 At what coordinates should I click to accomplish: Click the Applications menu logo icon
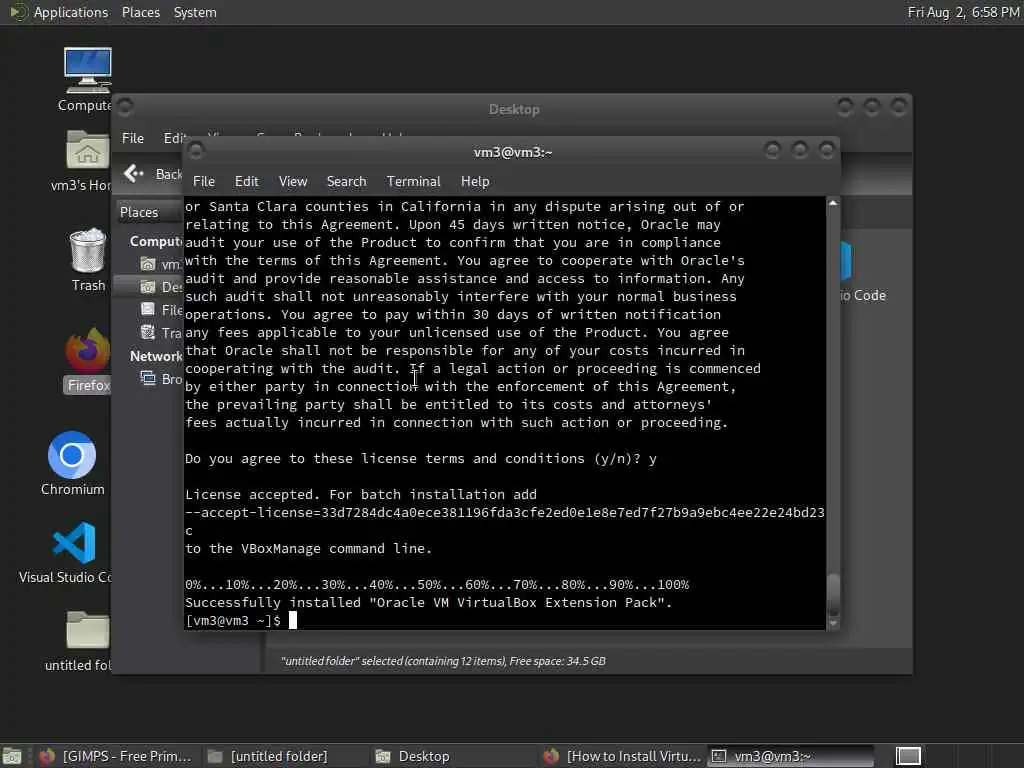tap(18, 12)
